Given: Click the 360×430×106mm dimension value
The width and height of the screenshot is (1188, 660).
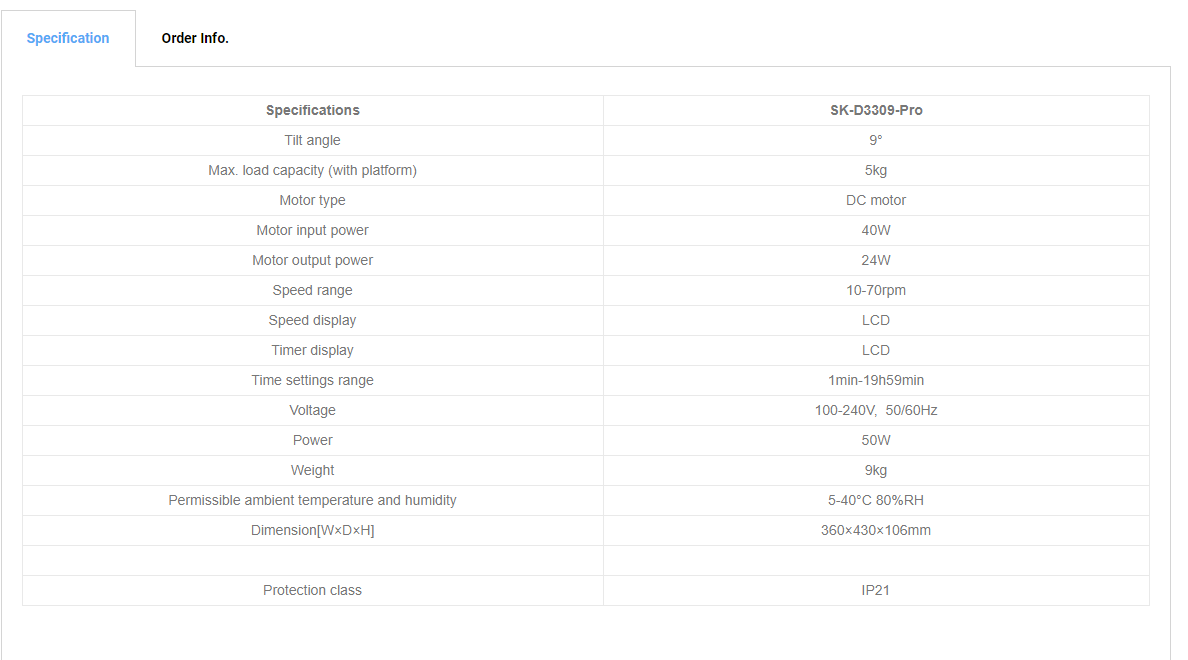Looking at the screenshot, I should pos(876,530).
